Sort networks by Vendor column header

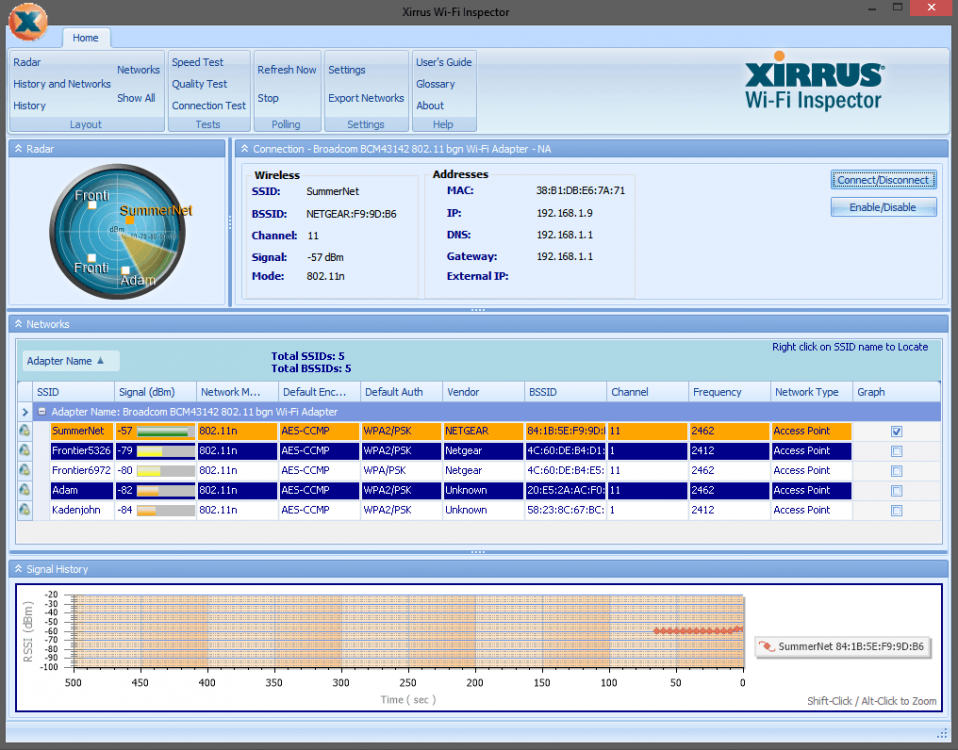[x=483, y=392]
